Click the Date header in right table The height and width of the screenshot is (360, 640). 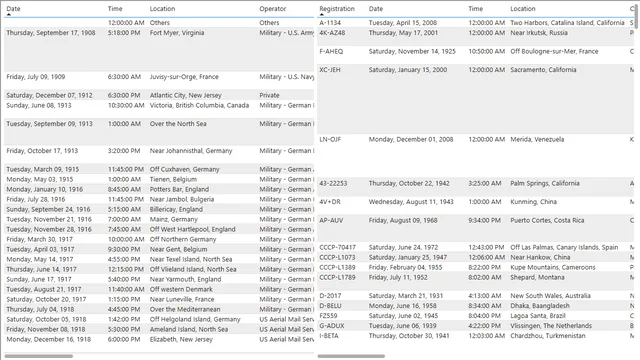pyautogui.click(x=376, y=9)
